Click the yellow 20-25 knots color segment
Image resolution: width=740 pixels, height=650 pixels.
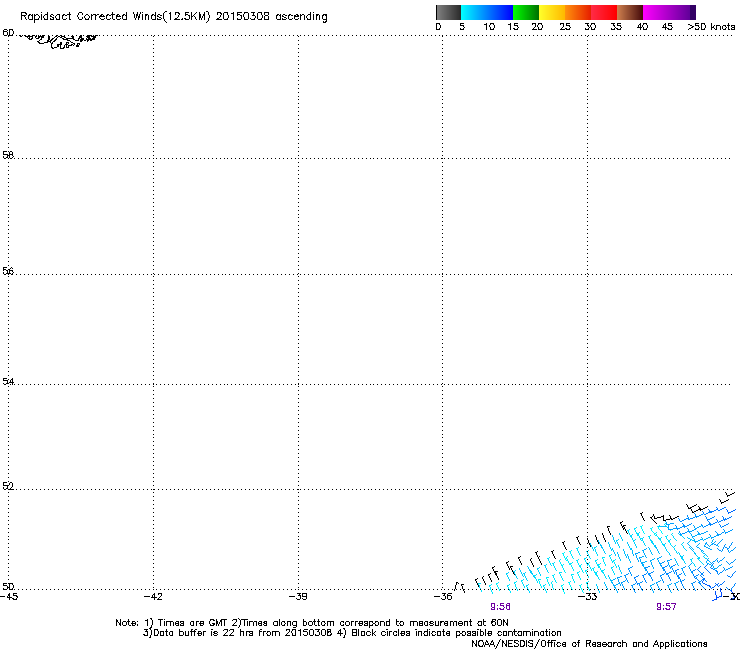click(x=552, y=12)
